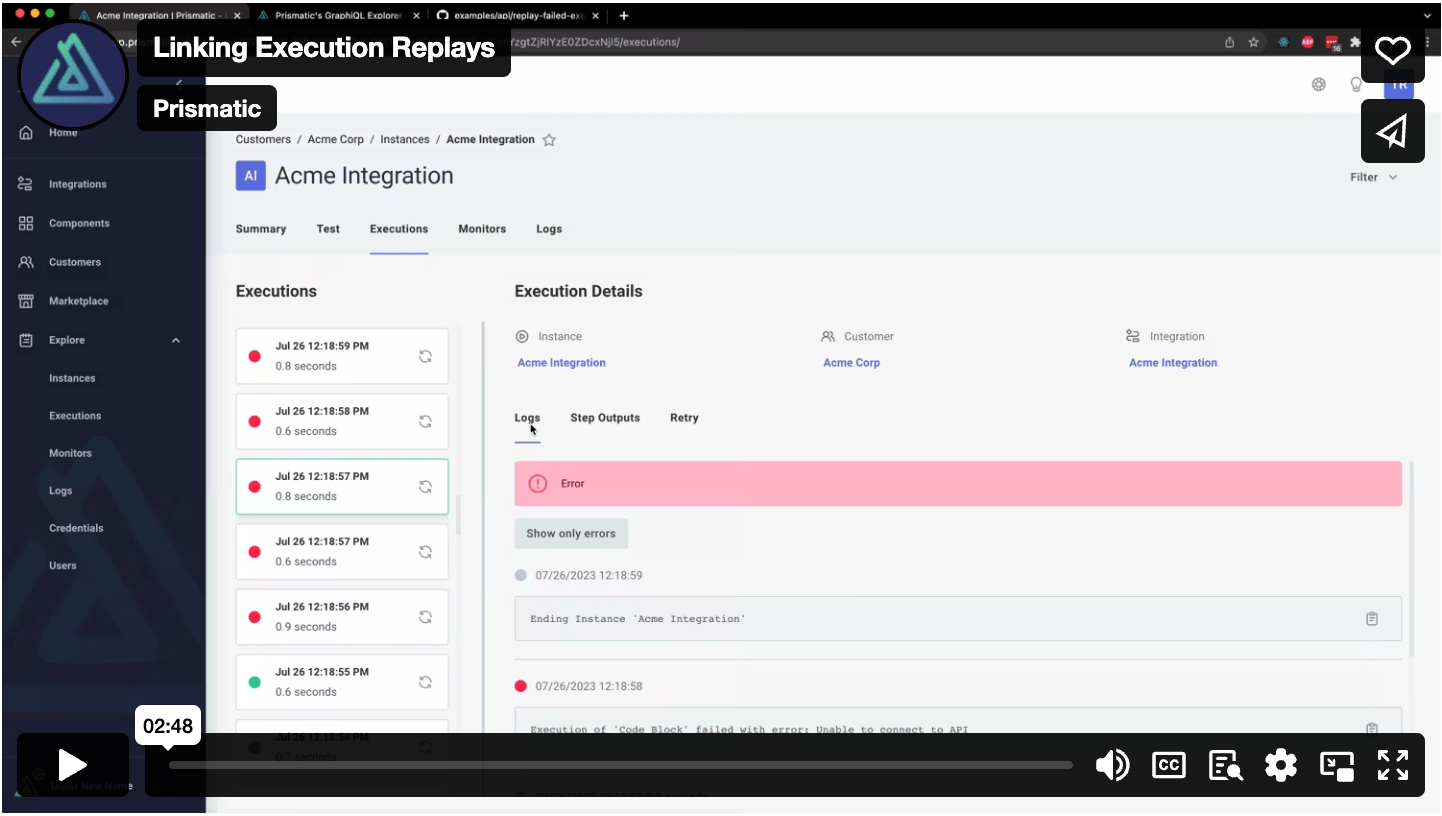
Task: Open the Retry tab
Action: point(684,418)
